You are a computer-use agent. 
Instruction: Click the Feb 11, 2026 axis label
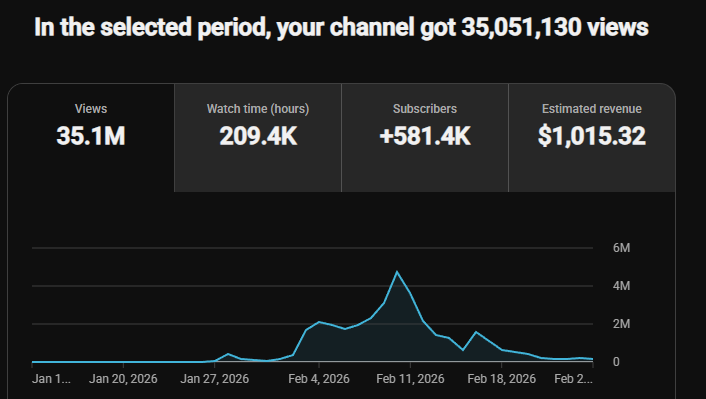click(410, 379)
